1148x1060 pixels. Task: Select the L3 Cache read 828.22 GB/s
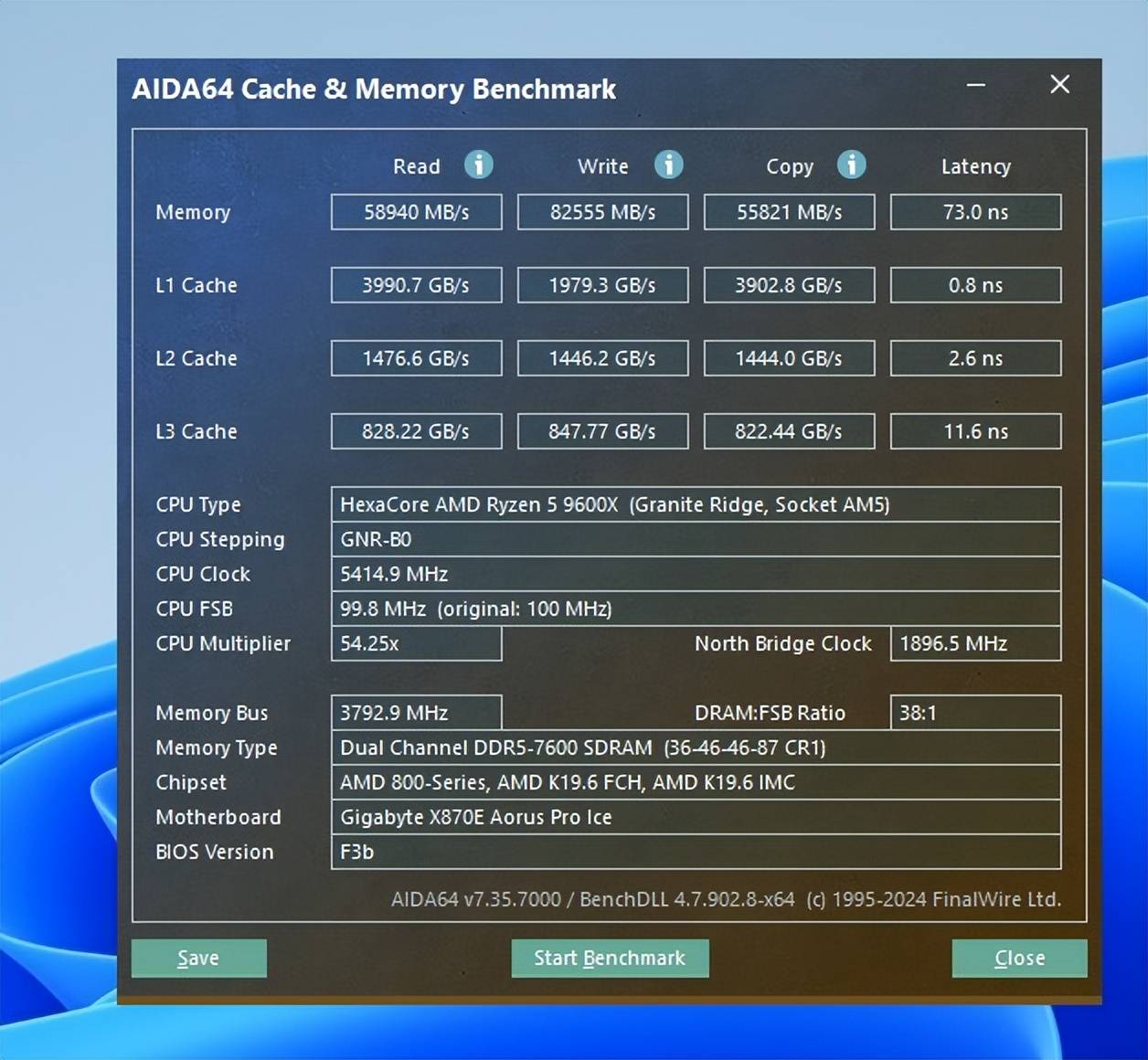(416, 431)
